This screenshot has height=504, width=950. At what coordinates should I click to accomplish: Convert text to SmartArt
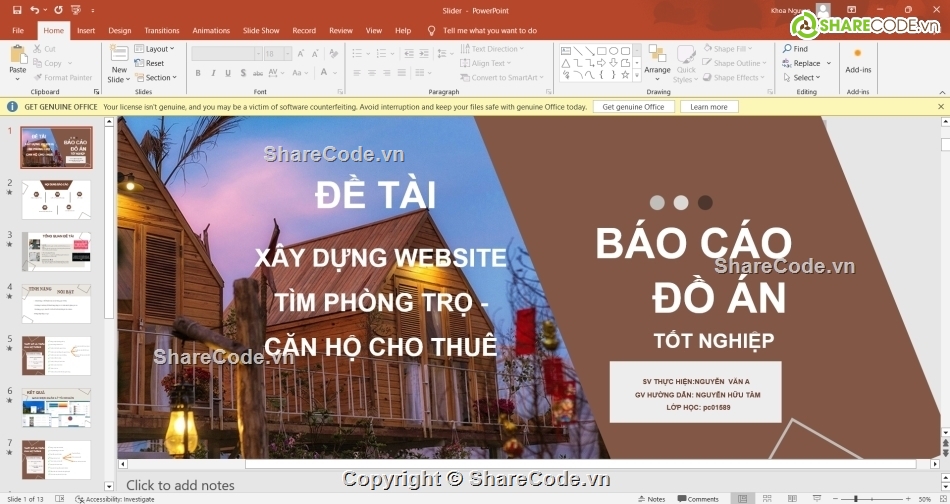(502, 78)
